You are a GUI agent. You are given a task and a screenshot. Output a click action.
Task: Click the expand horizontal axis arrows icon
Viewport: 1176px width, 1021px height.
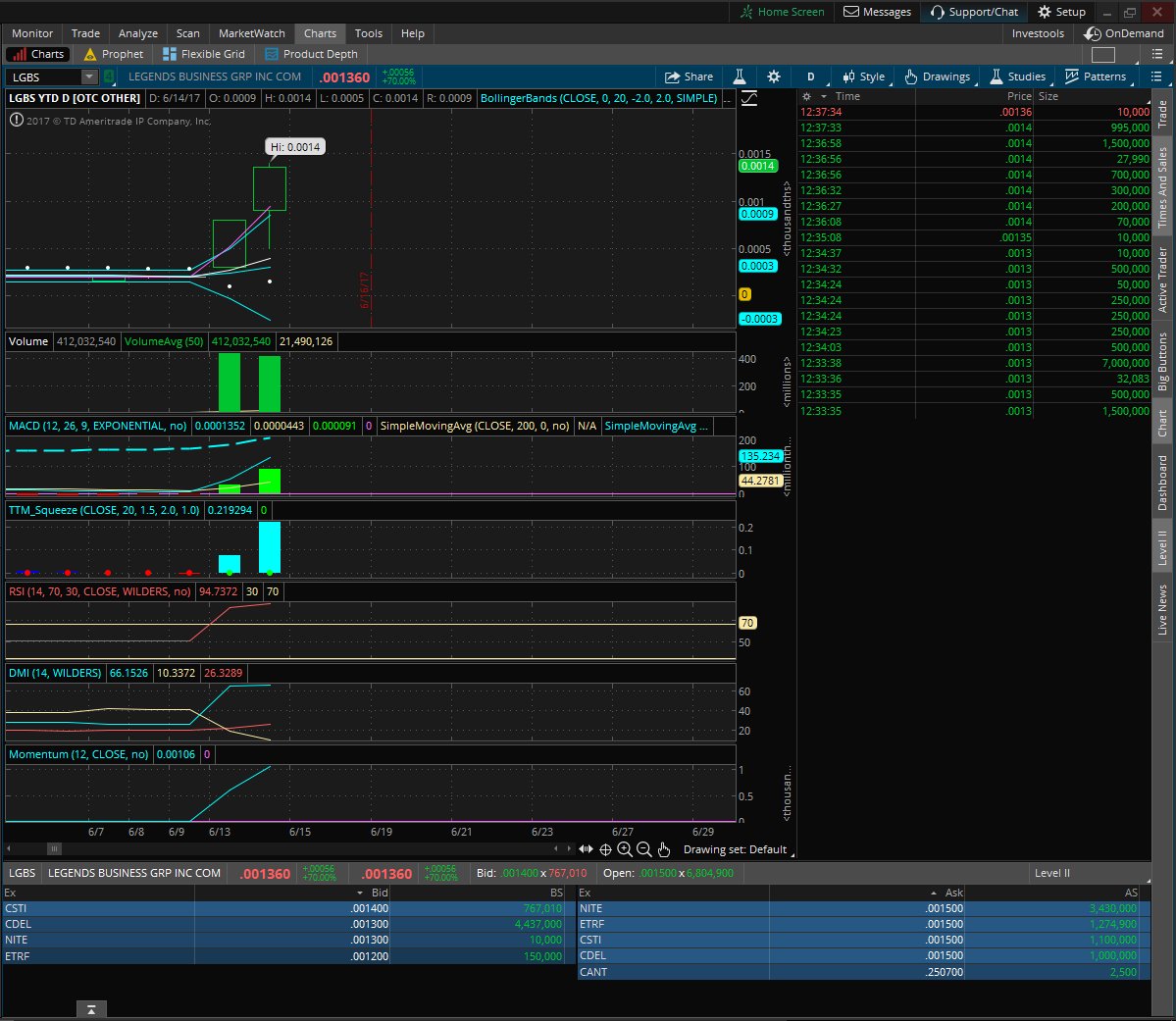[x=586, y=849]
